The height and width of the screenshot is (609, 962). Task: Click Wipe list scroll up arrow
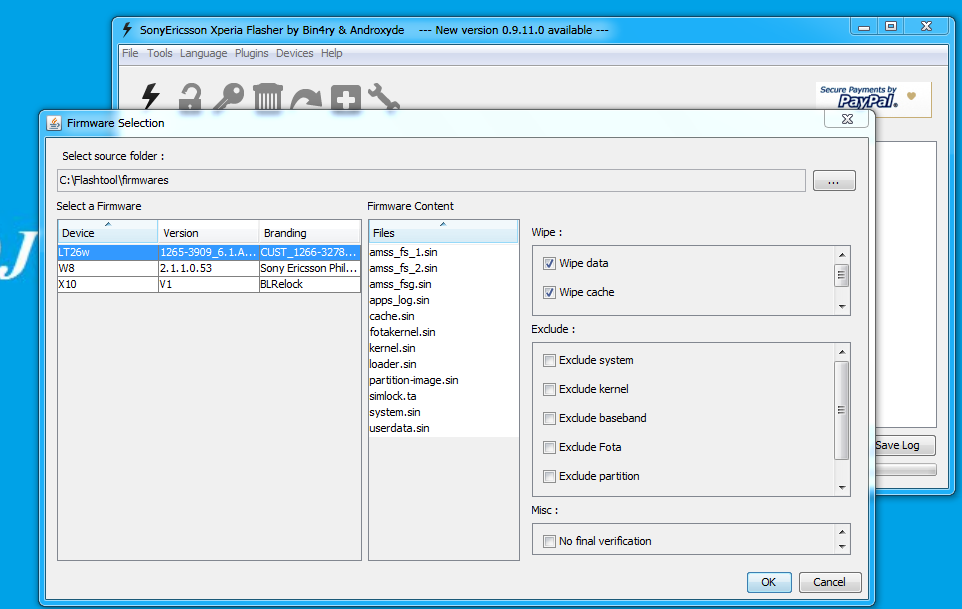click(842, 255)
